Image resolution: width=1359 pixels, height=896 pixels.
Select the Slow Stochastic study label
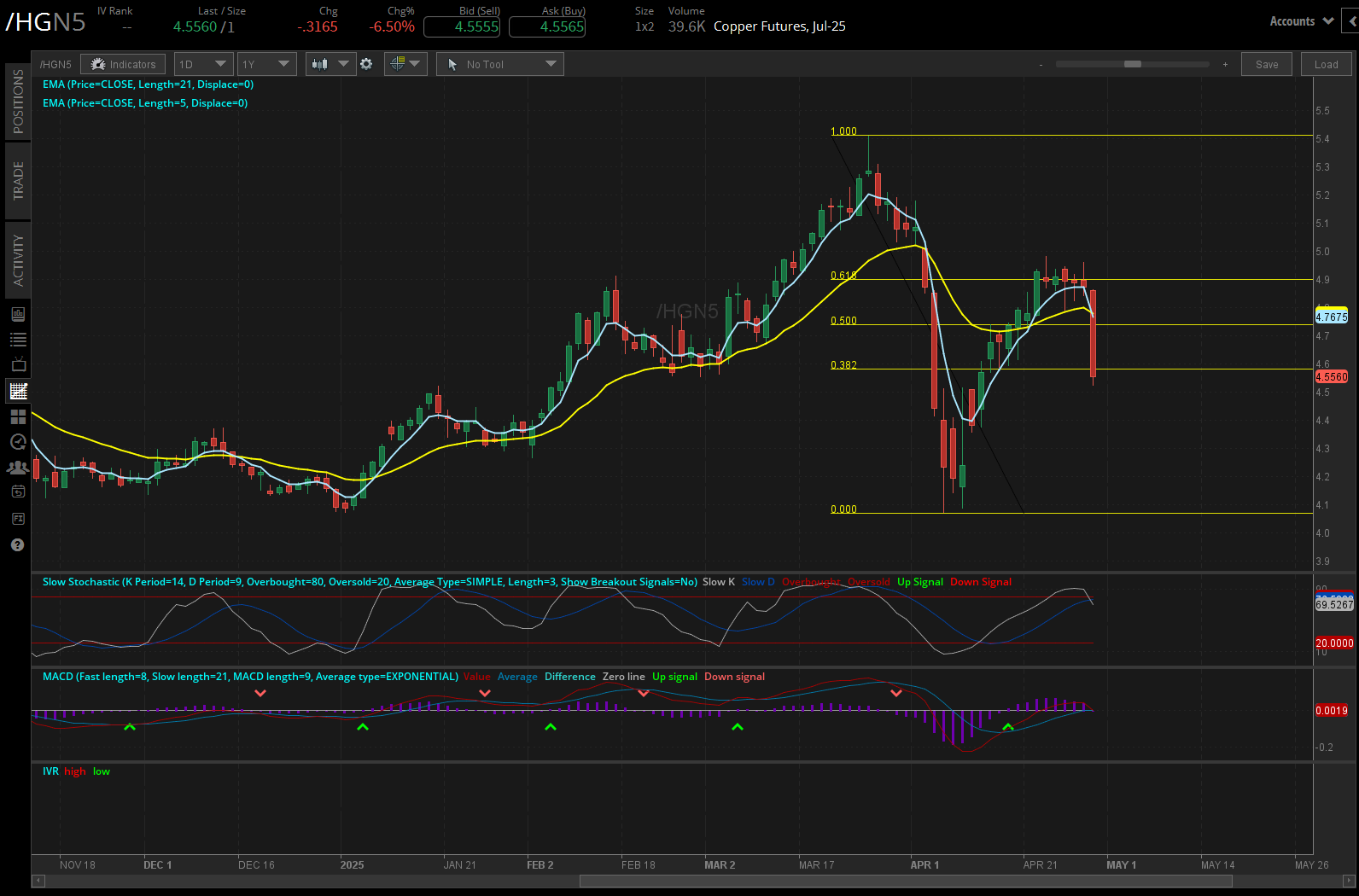pyautogui.click(x=370, y=582)
